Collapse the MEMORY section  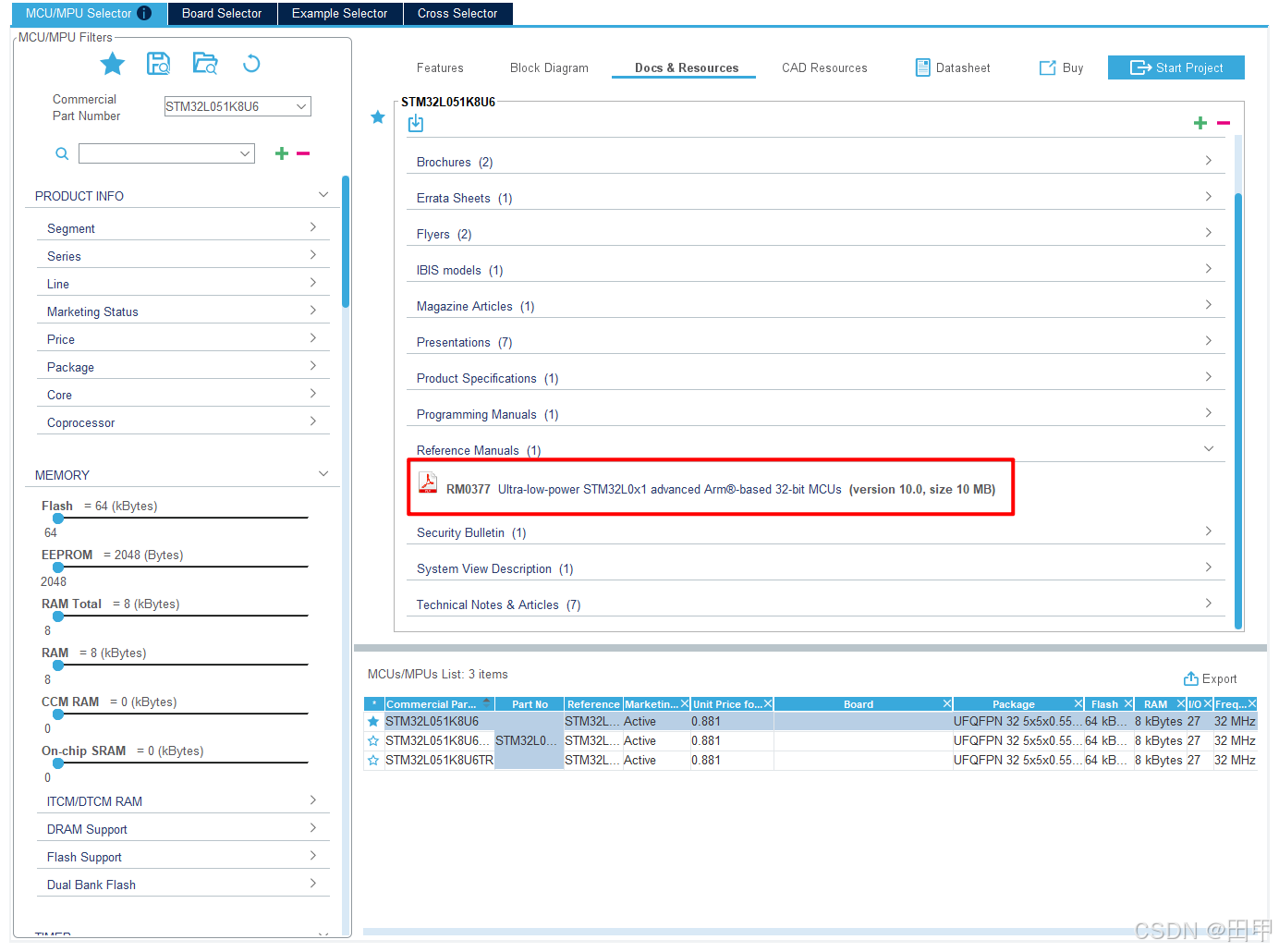[x=323, y=474]
